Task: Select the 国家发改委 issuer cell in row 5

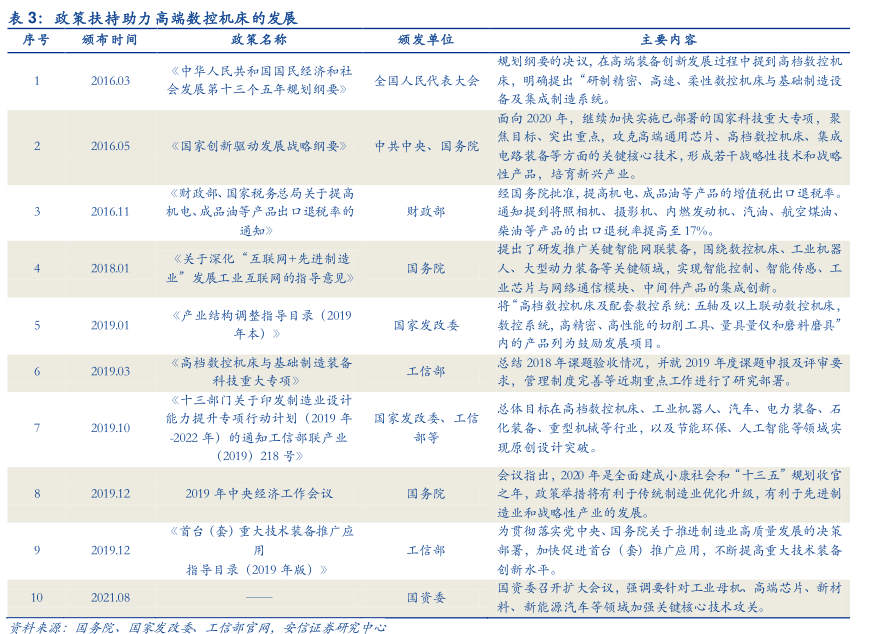Action: click(426, 325)
